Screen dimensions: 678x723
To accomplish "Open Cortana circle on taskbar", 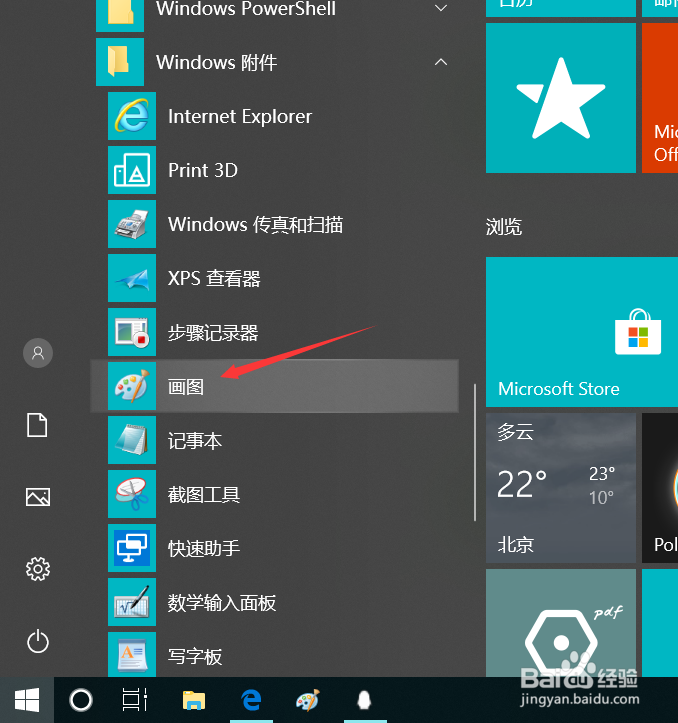I will 81,700.
